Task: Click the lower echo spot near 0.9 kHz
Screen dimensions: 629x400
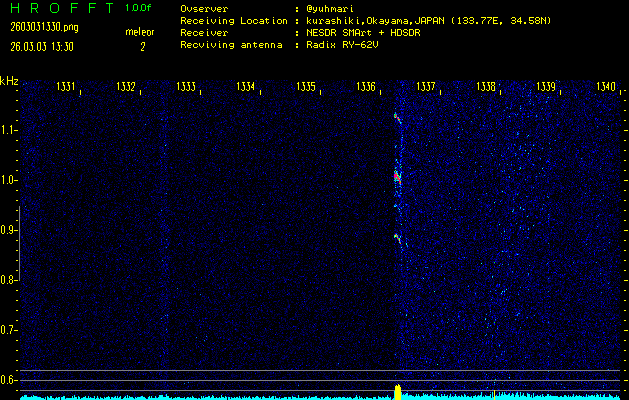Action: 397,238
